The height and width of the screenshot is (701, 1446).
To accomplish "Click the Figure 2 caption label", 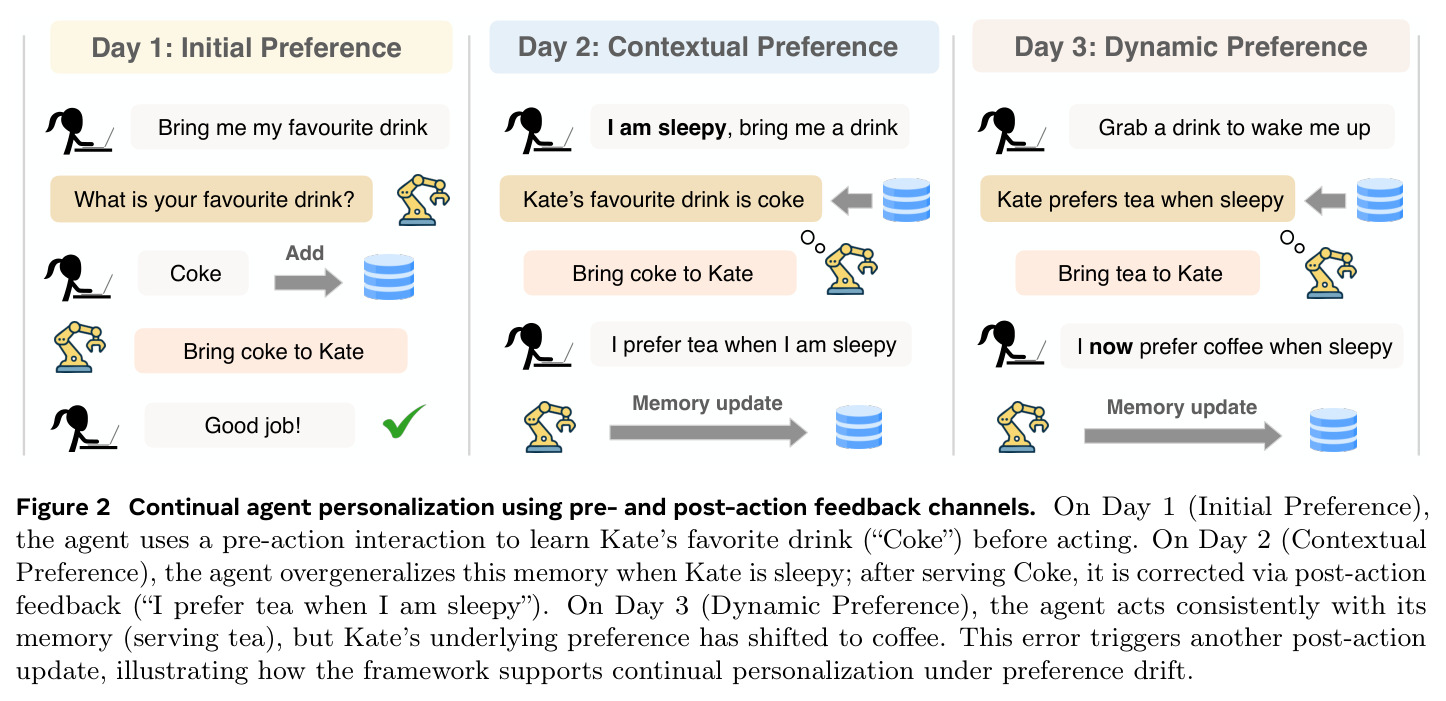I will (x=62, y=509).
